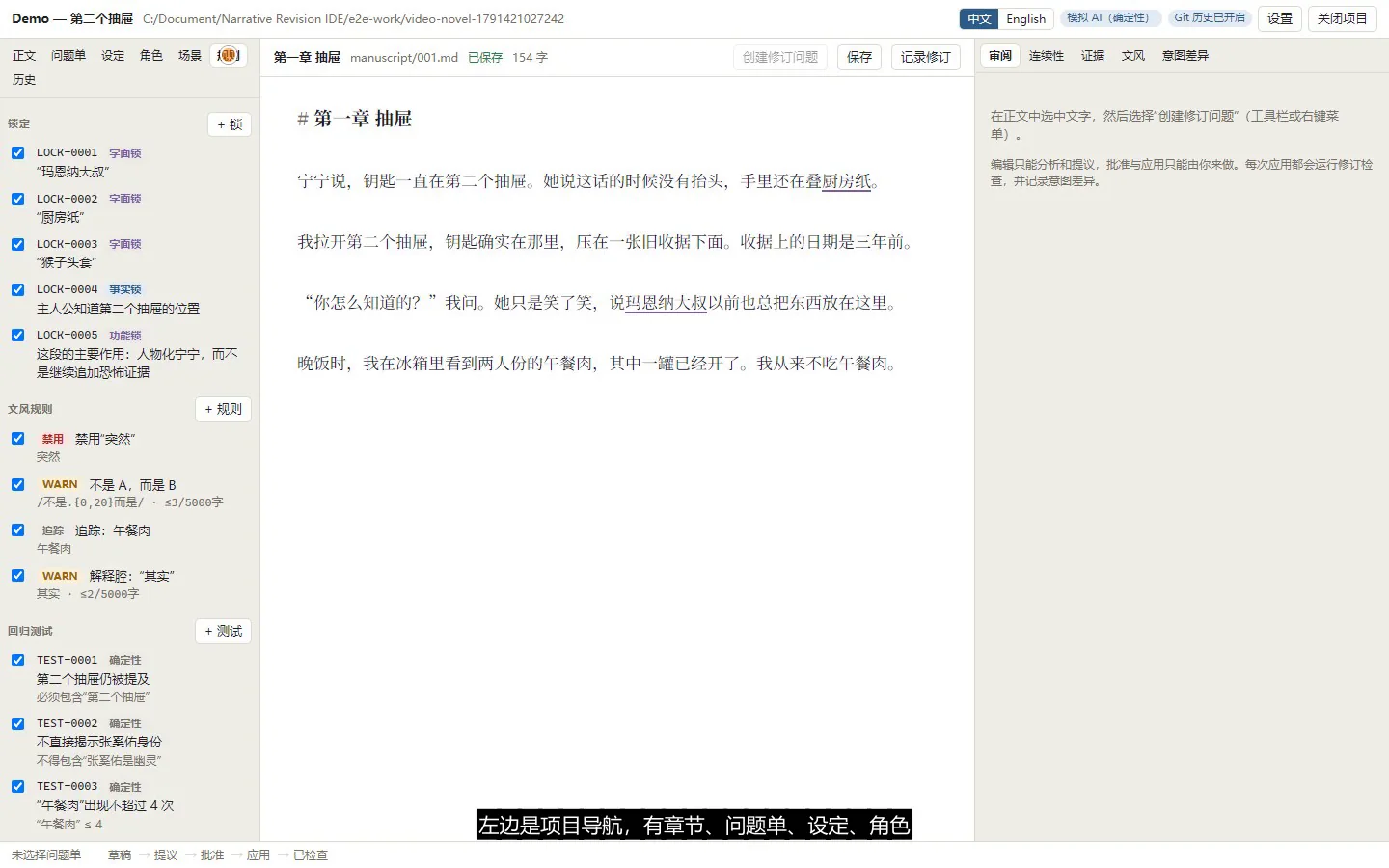Switch to the 问题单 tab
The image size is (1389, 868).
tap(68, 56)
